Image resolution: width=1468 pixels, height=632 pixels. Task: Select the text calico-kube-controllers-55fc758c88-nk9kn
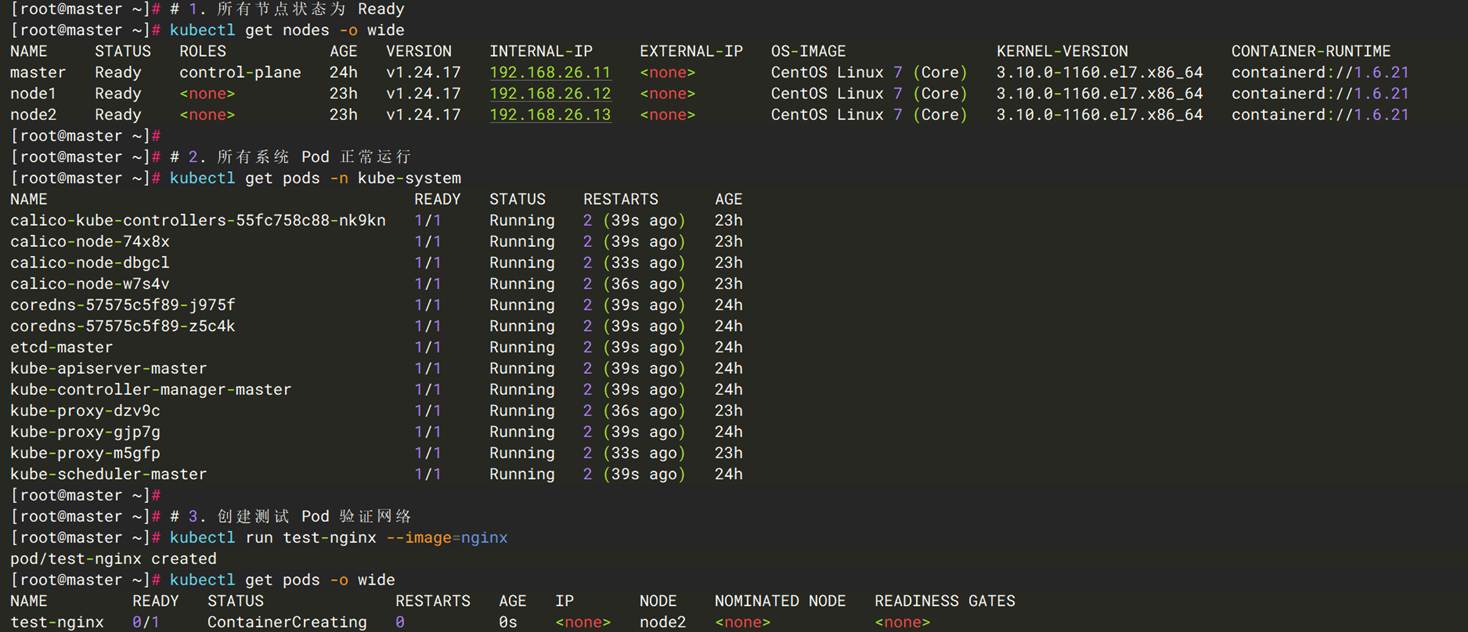coord(198,220)
